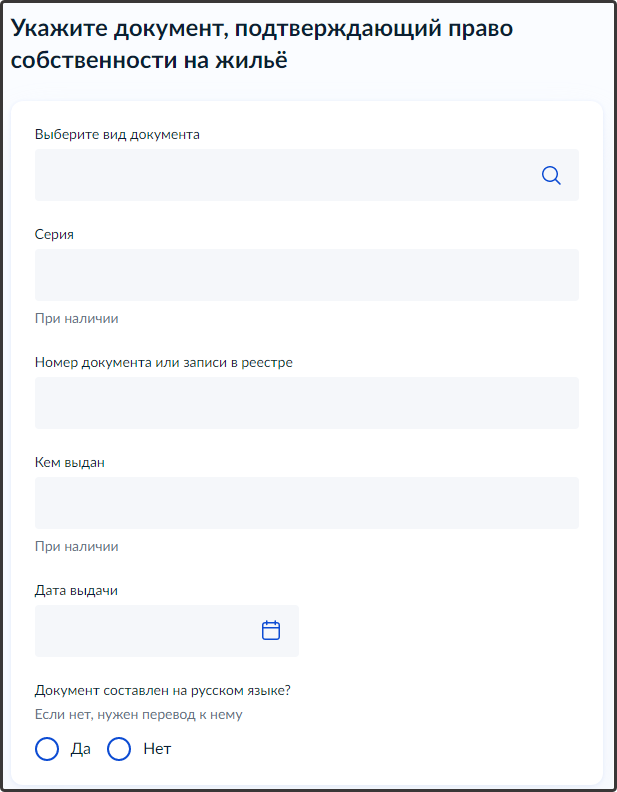Click the "Кем выдан" field label

[x=69, y=462]
